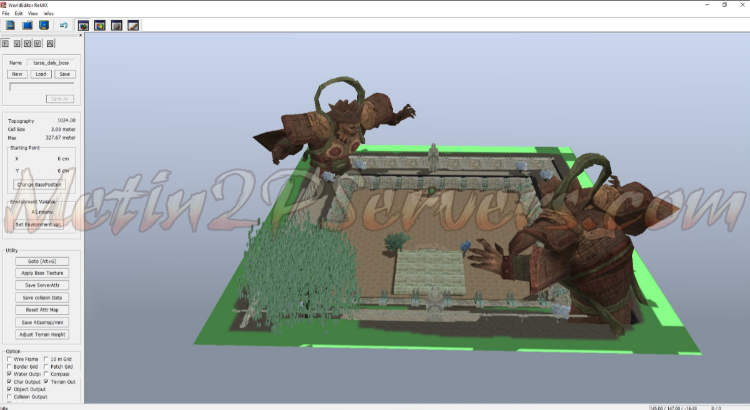750x410 pixels.
Task: Uncheck the Object Output checkbox
Action: click(9, 389)
